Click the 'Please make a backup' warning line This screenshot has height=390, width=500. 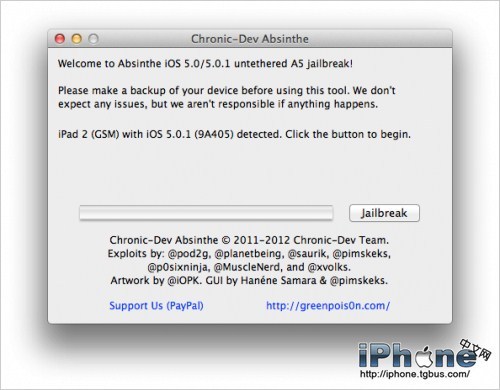[x=227, y=90]
